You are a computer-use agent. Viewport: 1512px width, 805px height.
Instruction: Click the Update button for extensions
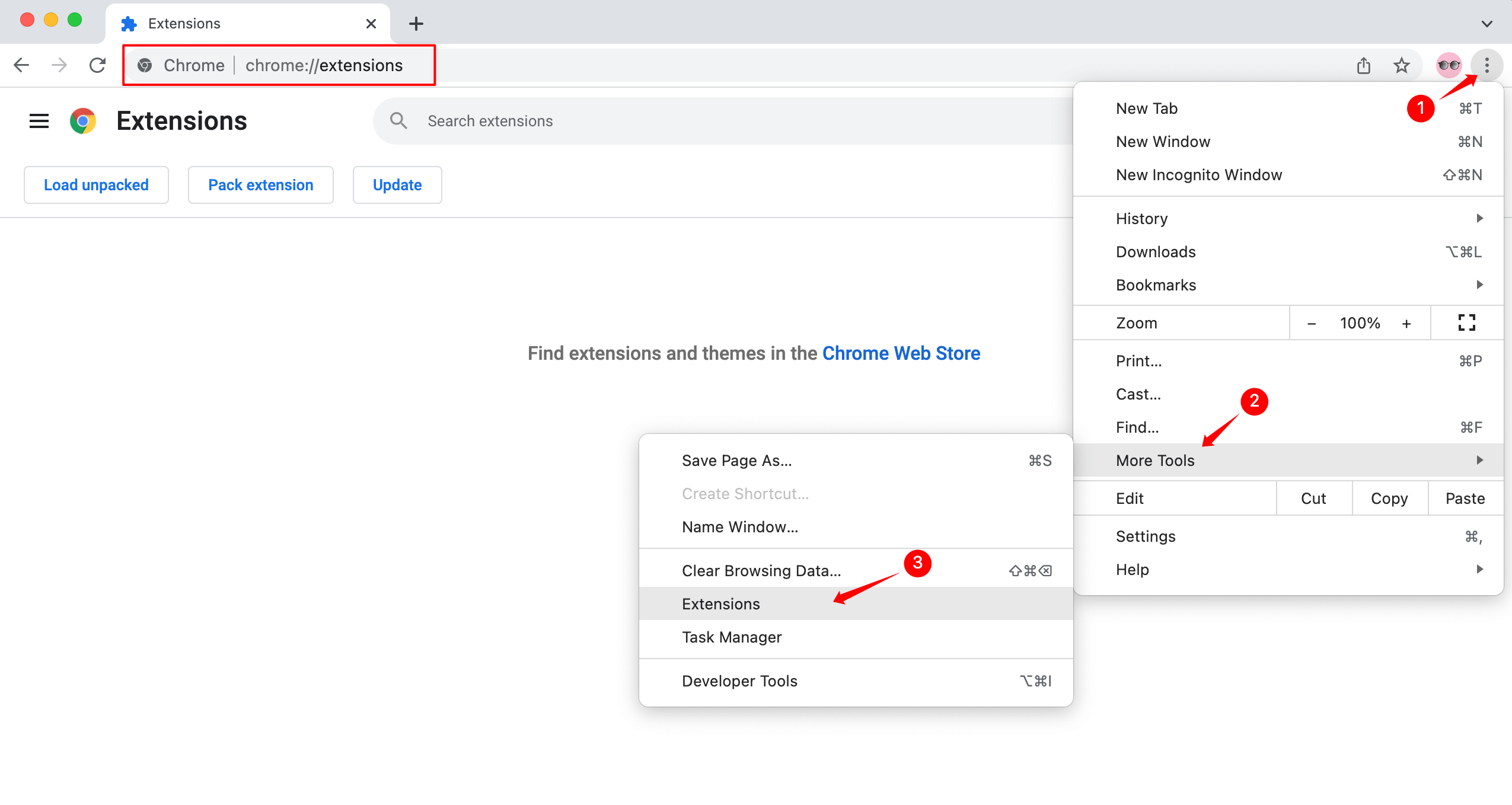[397, 184]
